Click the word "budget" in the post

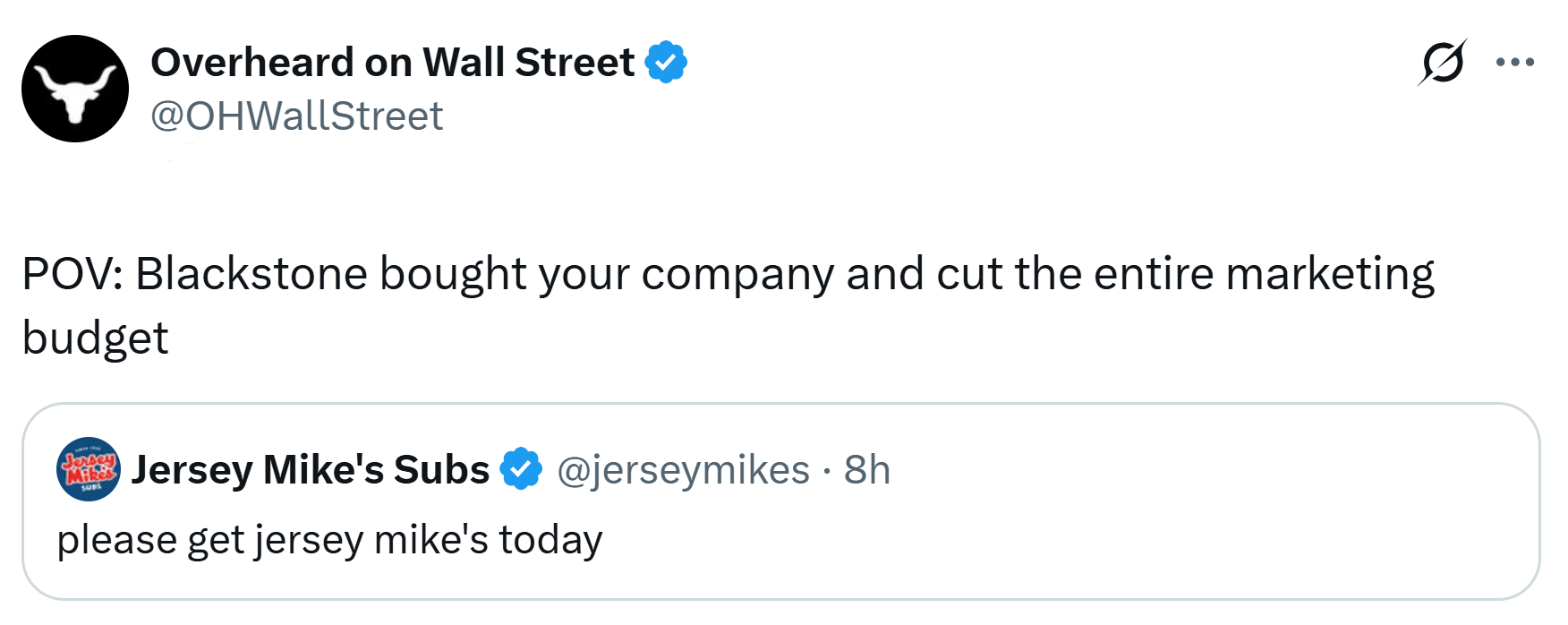[95, 338]
